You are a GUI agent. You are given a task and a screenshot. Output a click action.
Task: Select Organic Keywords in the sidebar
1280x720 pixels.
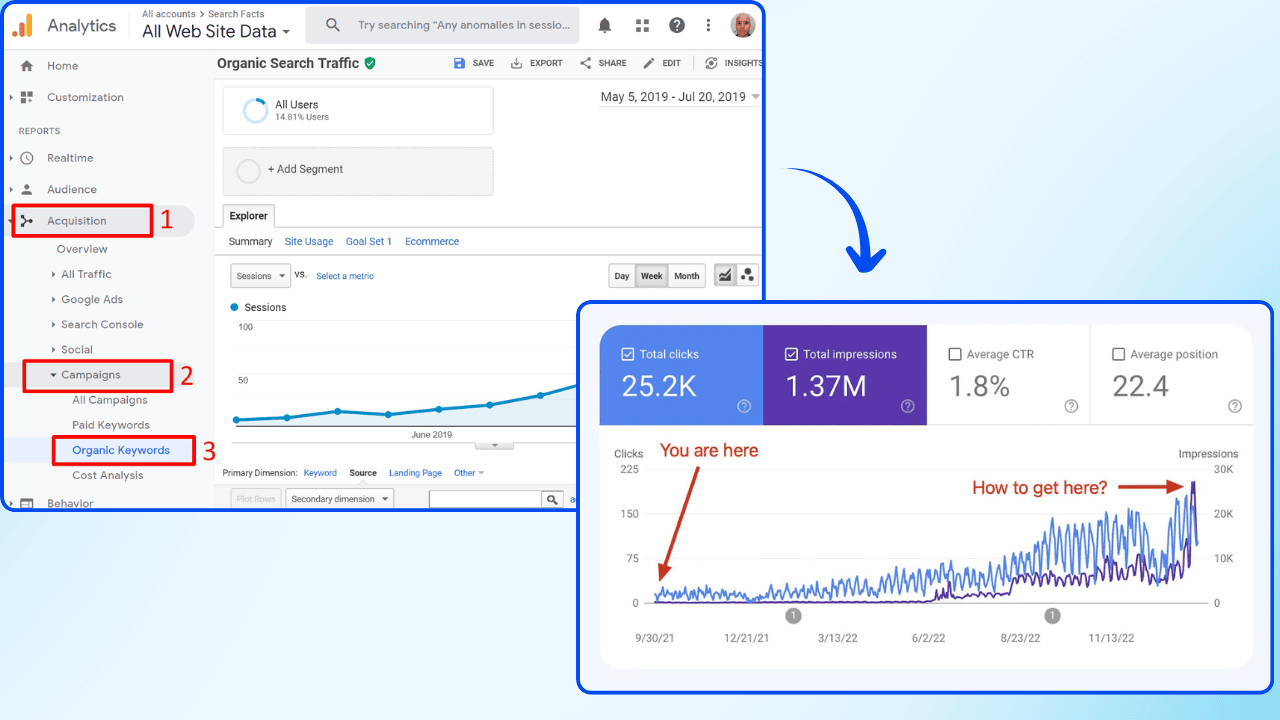point(121,450)
